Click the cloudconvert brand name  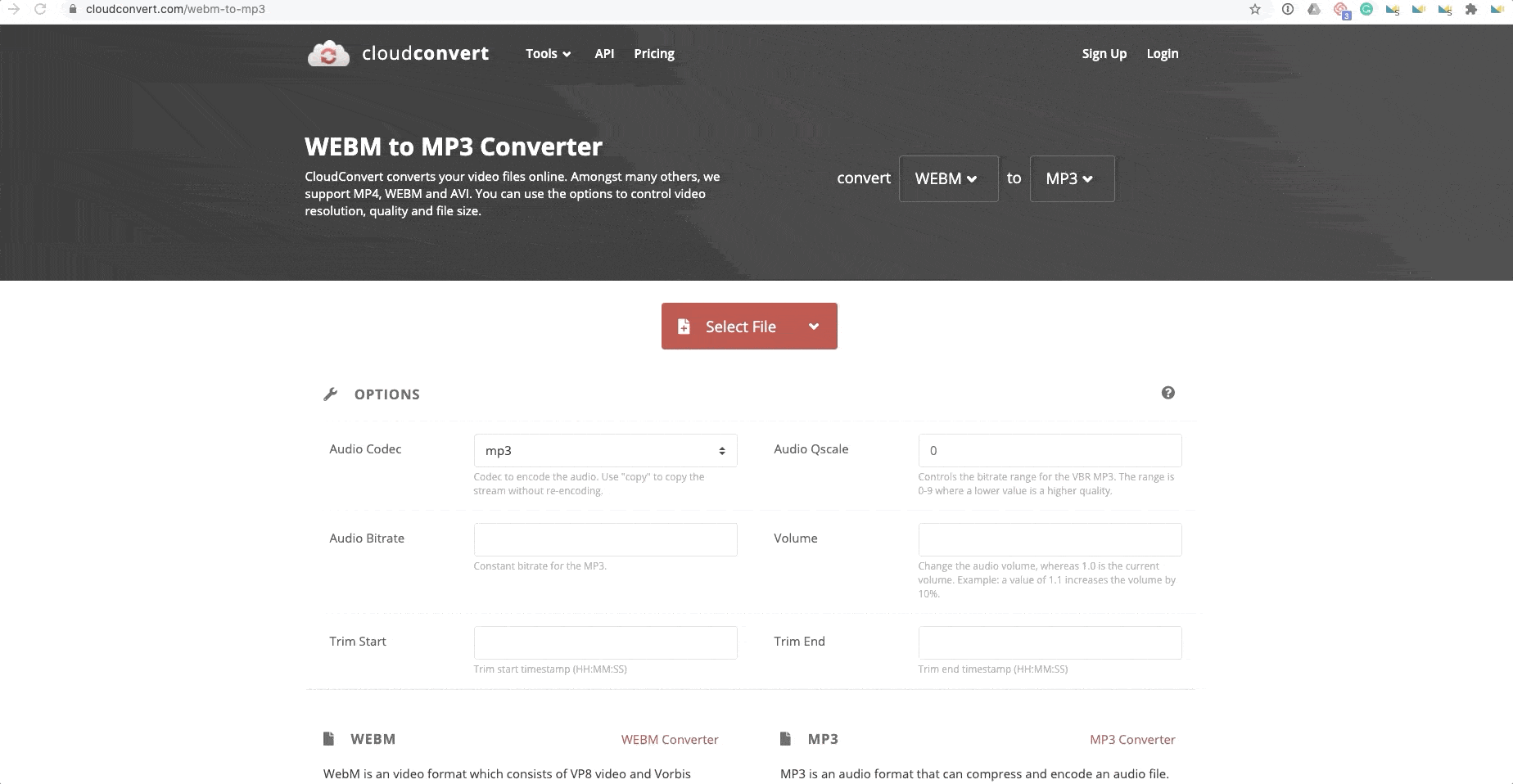(x=425, y=54)
